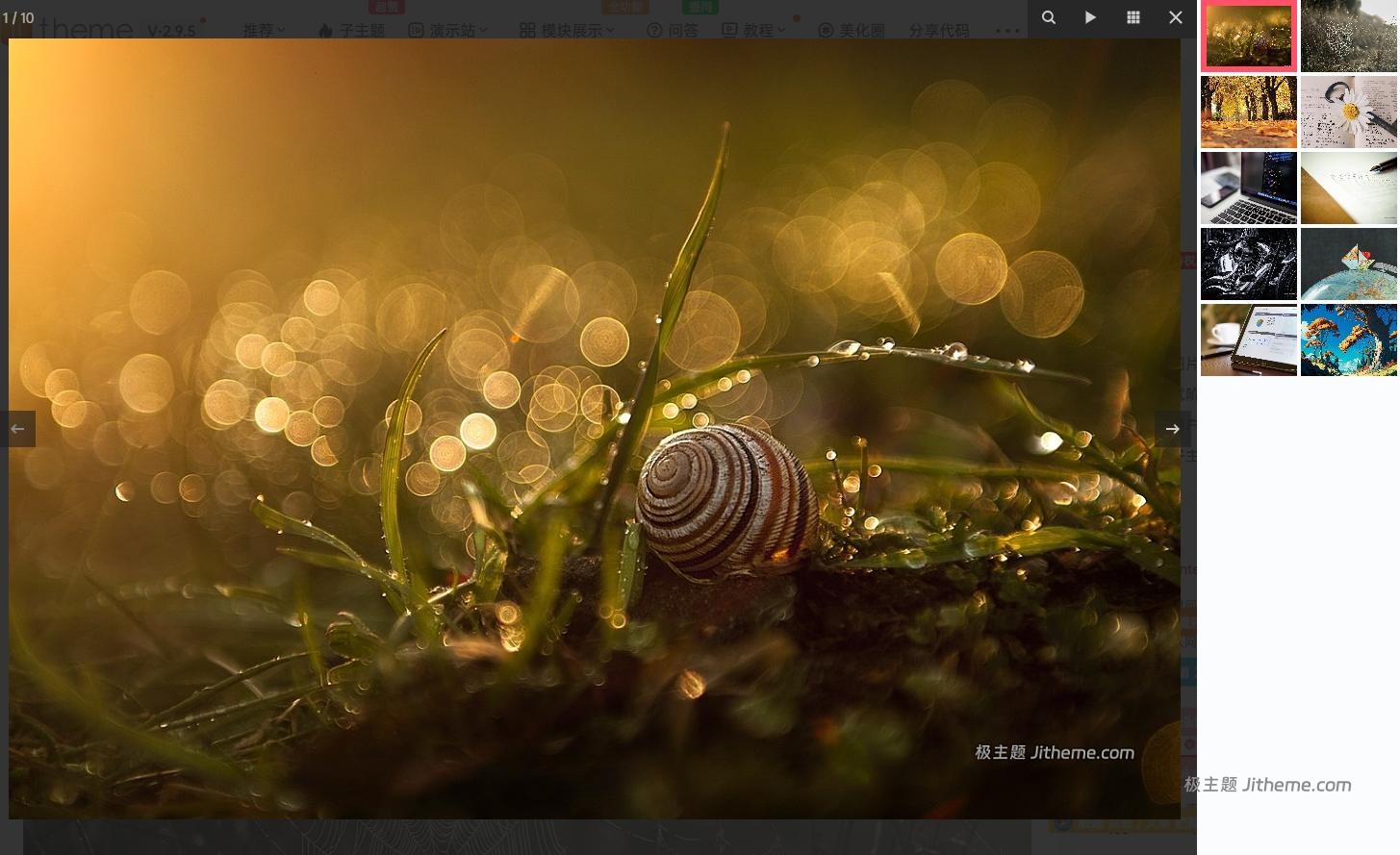
Task: Select the fountain pen on paper thumbnail
Action: click(1349, 189)
